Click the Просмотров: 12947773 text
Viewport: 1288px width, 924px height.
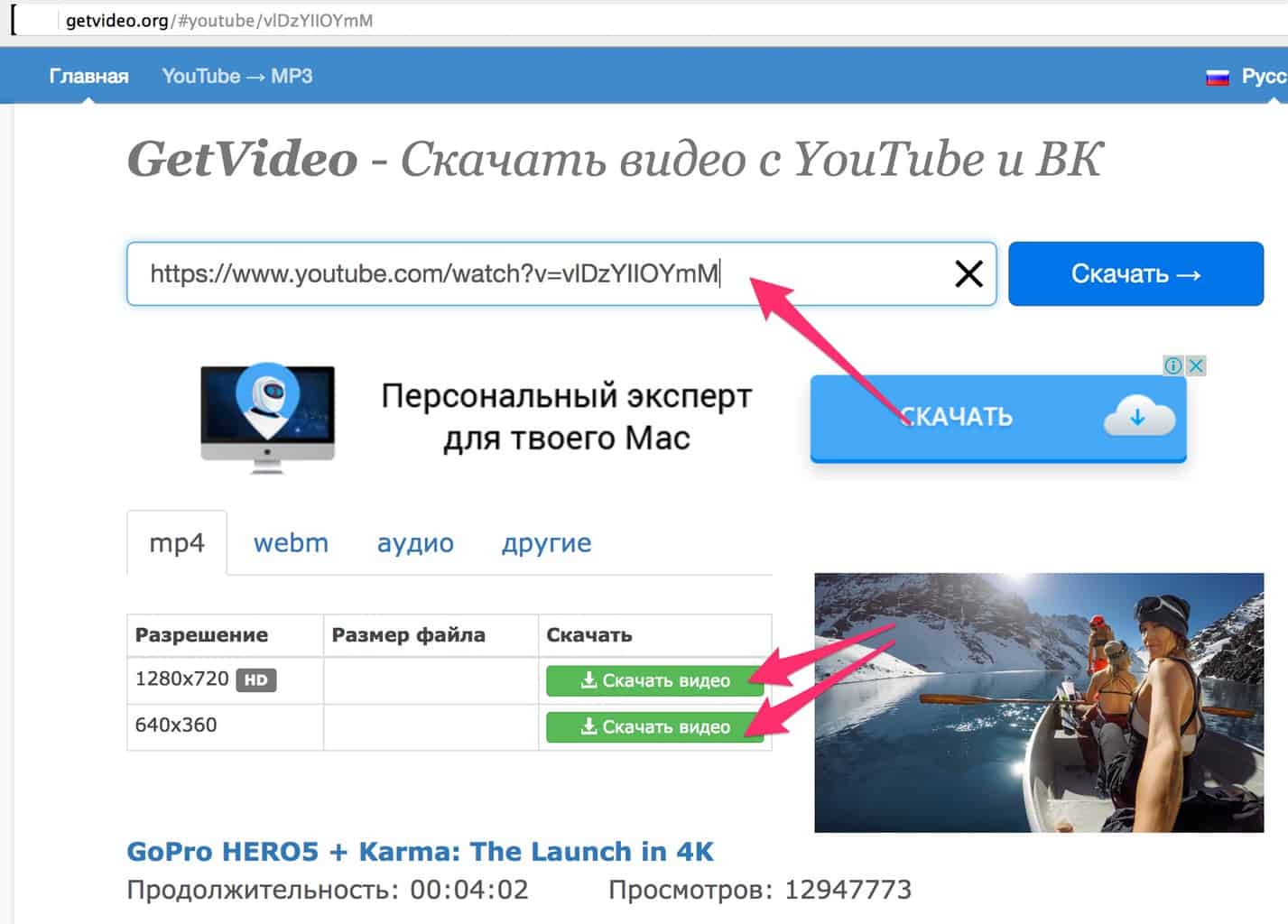click(x=760, y=890)
